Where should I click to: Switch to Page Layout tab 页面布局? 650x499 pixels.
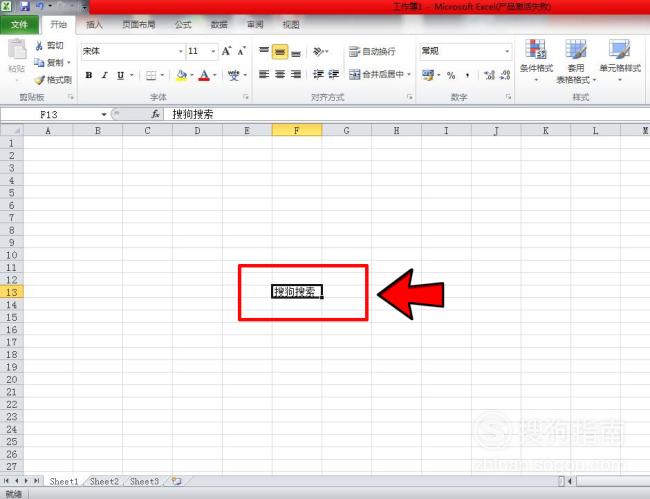pyautogui.click(x=139, y=25)
